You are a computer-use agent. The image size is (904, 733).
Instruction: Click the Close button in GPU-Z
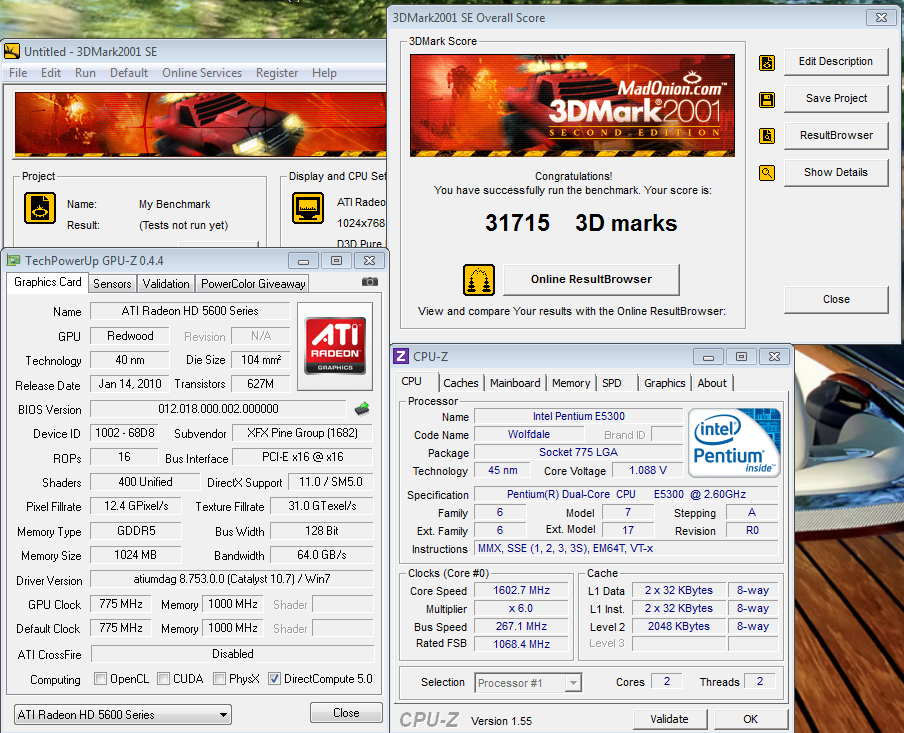pos(346,713)
